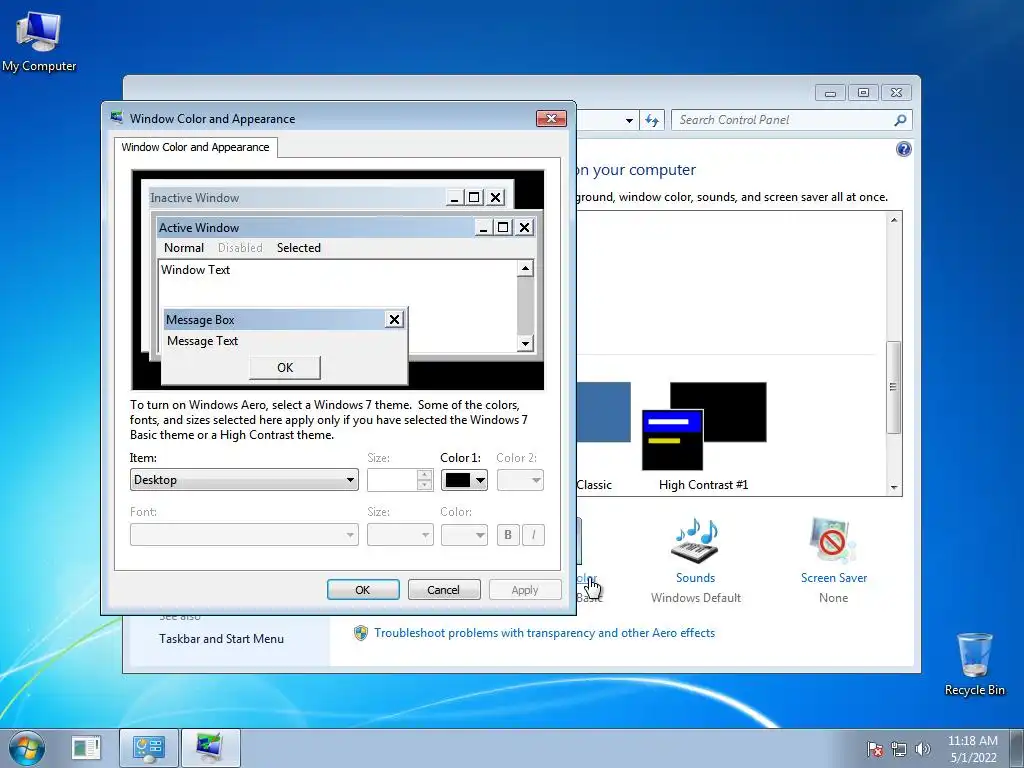Click the black Color 1 swatch
1024x768 pixels.
[x=457, y=481]
